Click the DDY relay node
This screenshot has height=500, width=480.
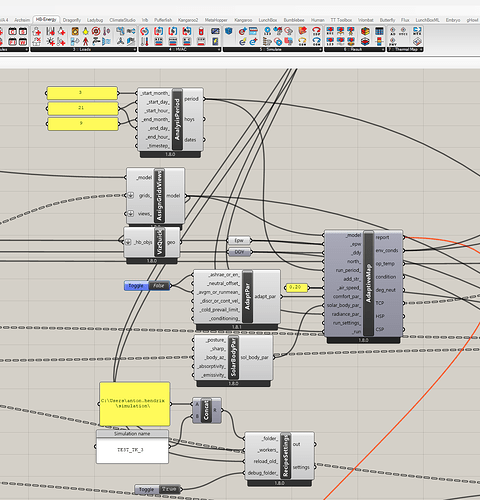(x=239, y=252)
